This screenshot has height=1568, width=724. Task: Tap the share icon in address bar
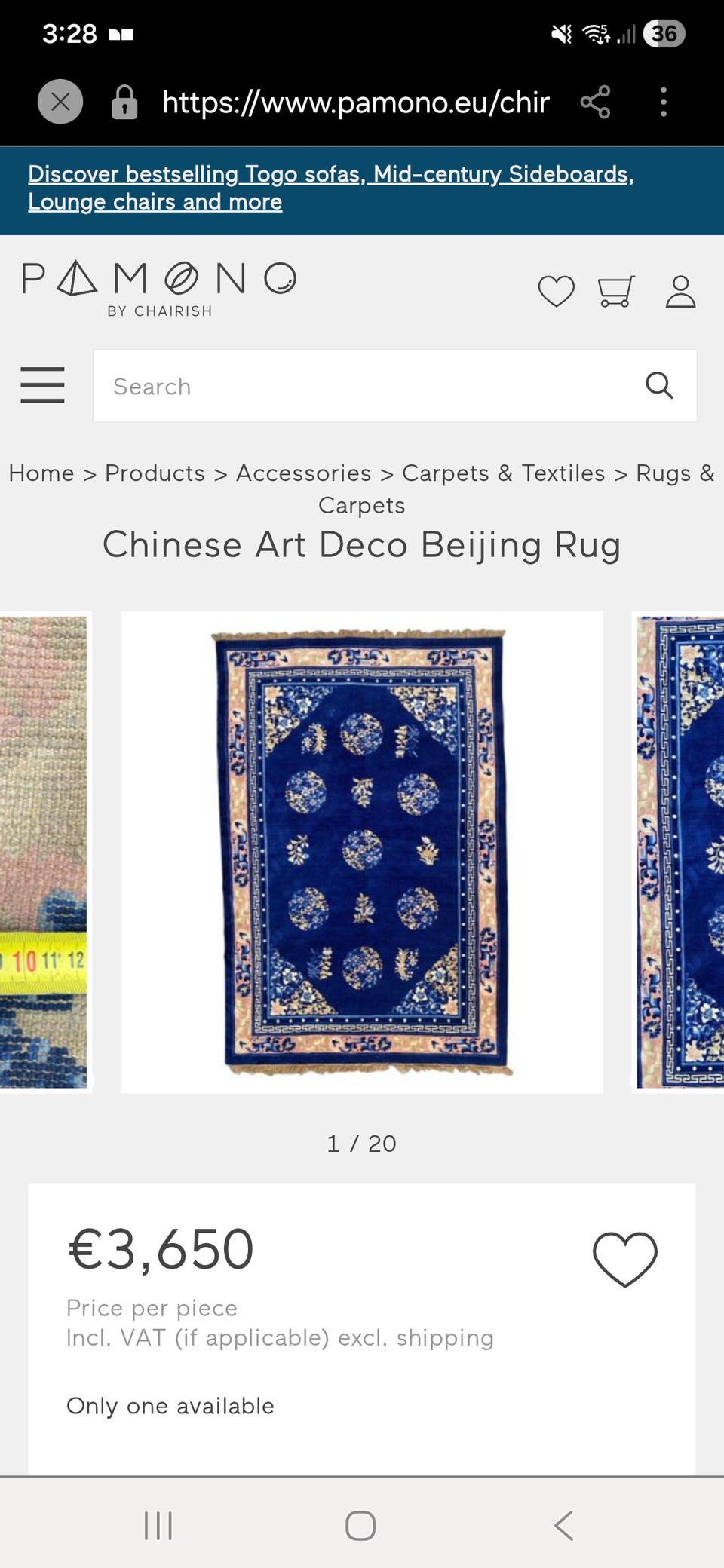point(595,102)
